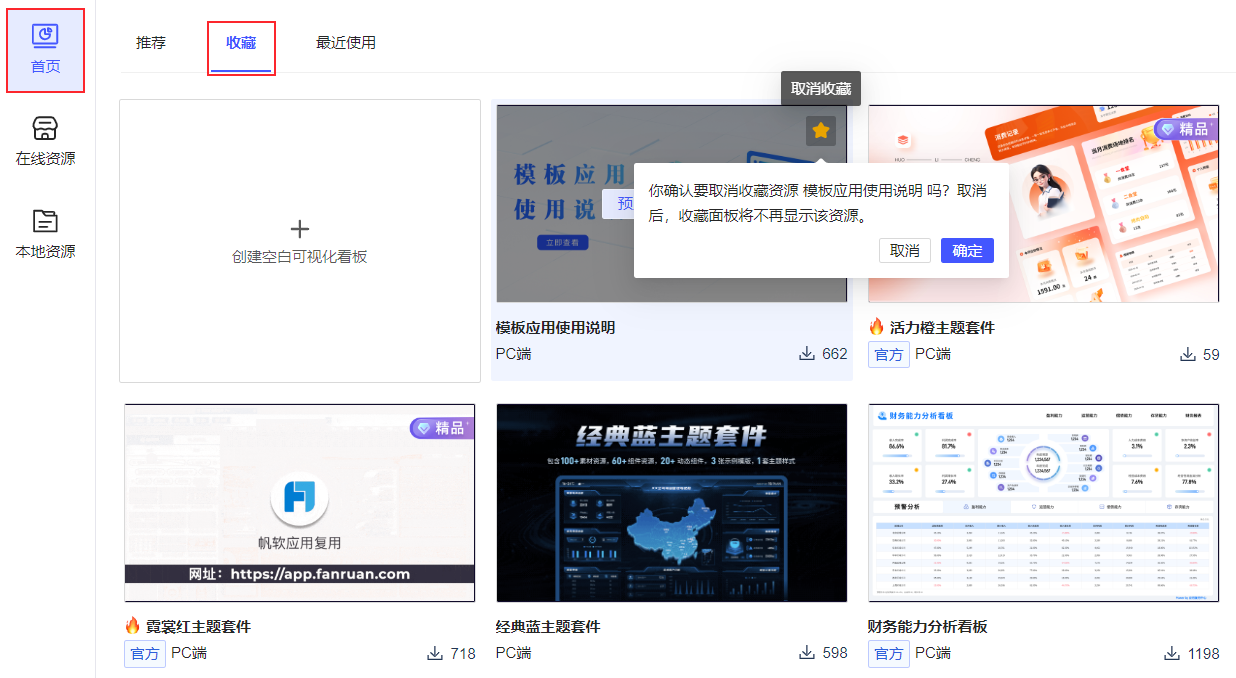Image resolution: width=1236 pixels, height=678 pixels.
Task: Open 活力橙主题套件 thumbnail
Action: pos(1043,203)
